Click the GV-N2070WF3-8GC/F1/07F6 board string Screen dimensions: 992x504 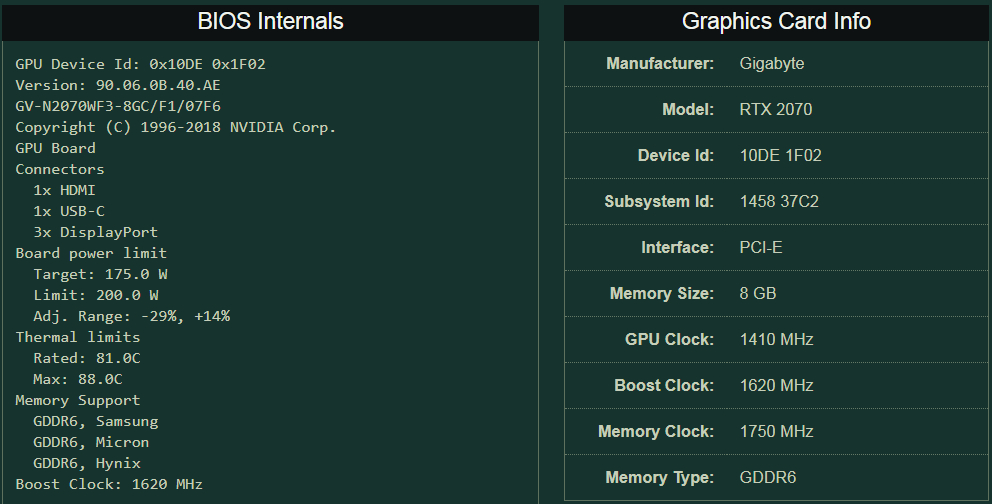118,106
